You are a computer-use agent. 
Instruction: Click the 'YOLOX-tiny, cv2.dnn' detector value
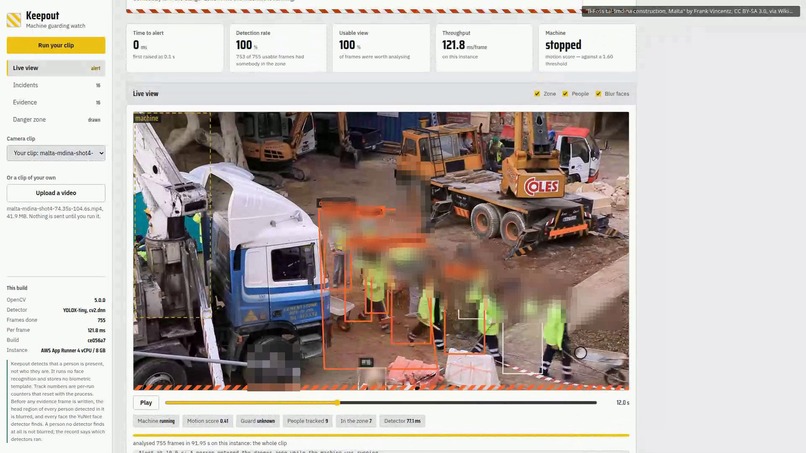tap(84, 310)
